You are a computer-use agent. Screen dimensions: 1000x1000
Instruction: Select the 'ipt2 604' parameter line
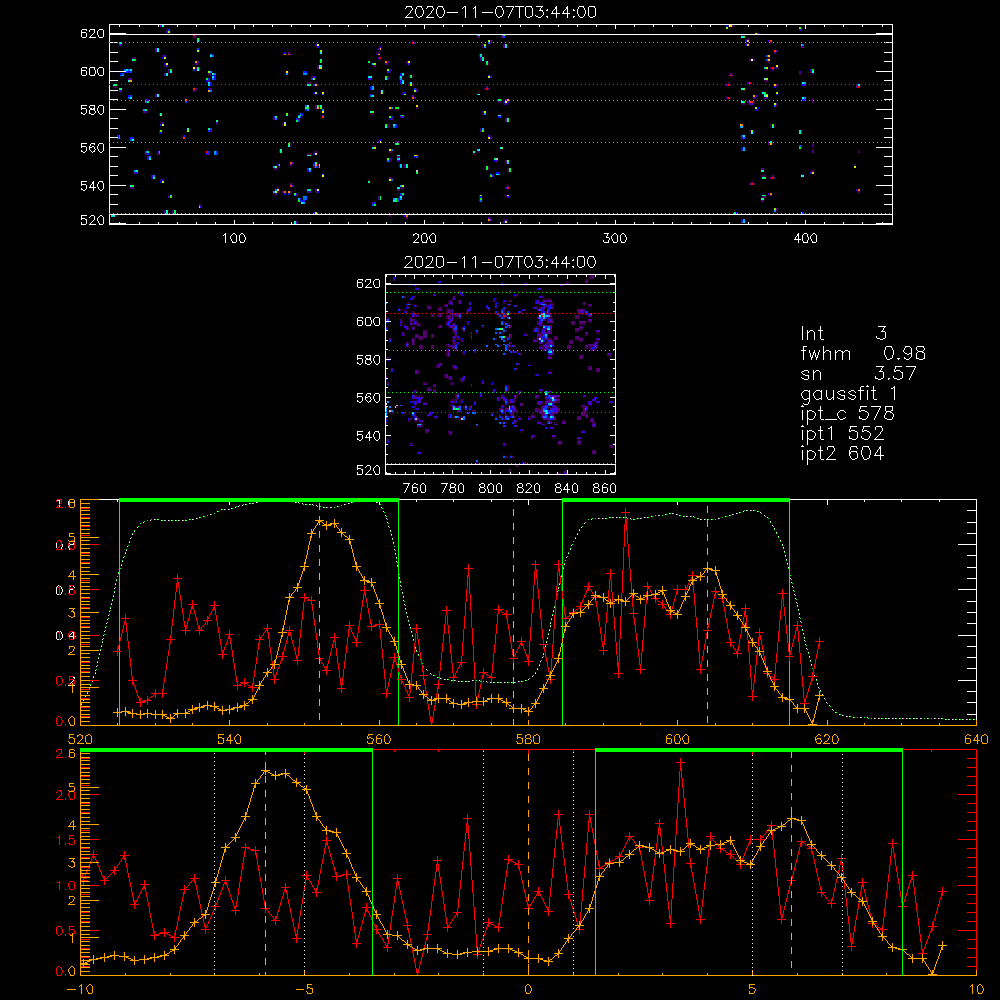[x=842, y=453]
